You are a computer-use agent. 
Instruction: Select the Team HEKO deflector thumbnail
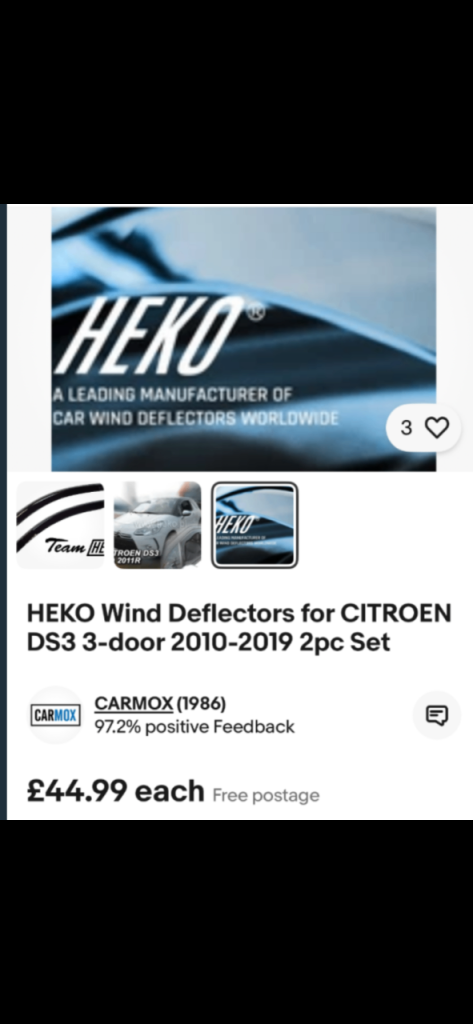[x=60, y=525]
